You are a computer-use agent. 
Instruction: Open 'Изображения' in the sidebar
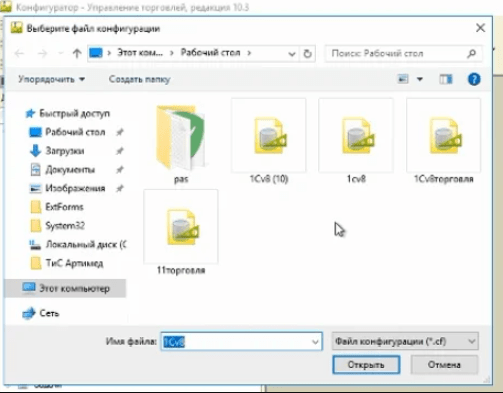click(x=68, y=188)
